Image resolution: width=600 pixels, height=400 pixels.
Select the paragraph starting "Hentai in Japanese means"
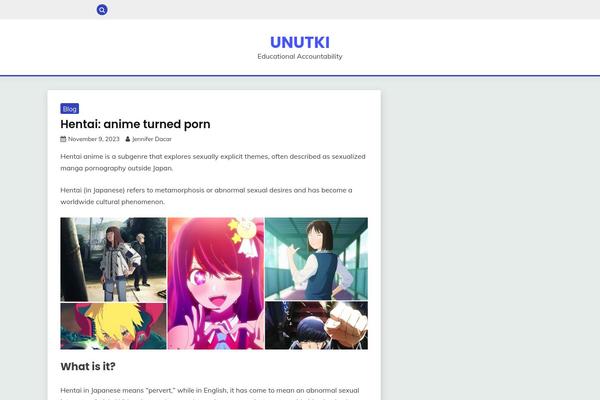click(x=210, y=393)
